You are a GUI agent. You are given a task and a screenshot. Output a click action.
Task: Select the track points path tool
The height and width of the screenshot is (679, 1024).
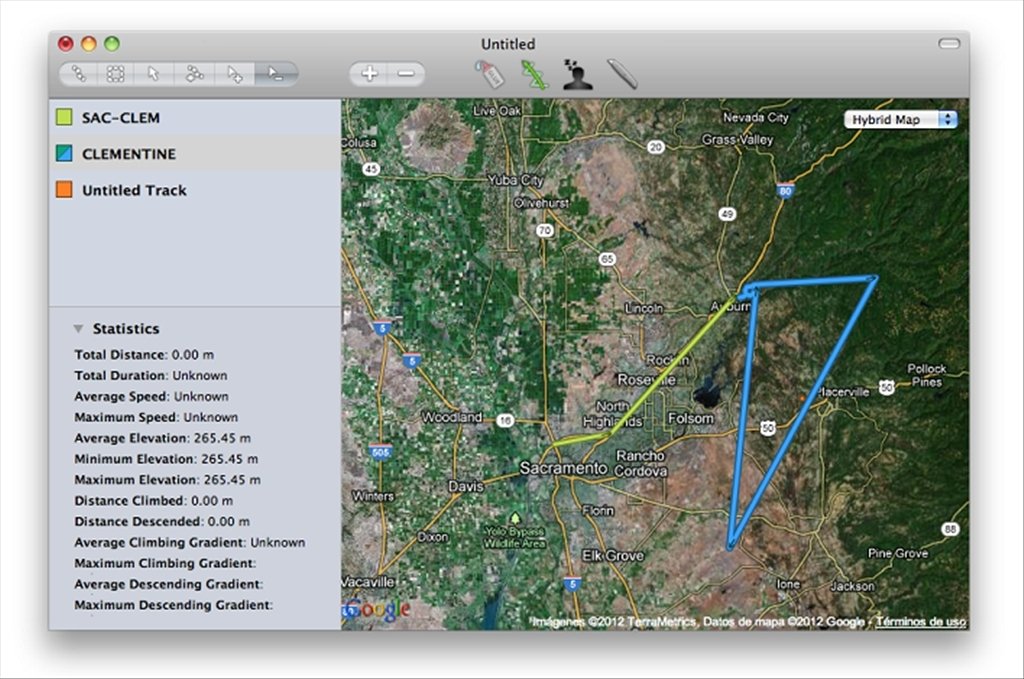[x=78, y=74]
